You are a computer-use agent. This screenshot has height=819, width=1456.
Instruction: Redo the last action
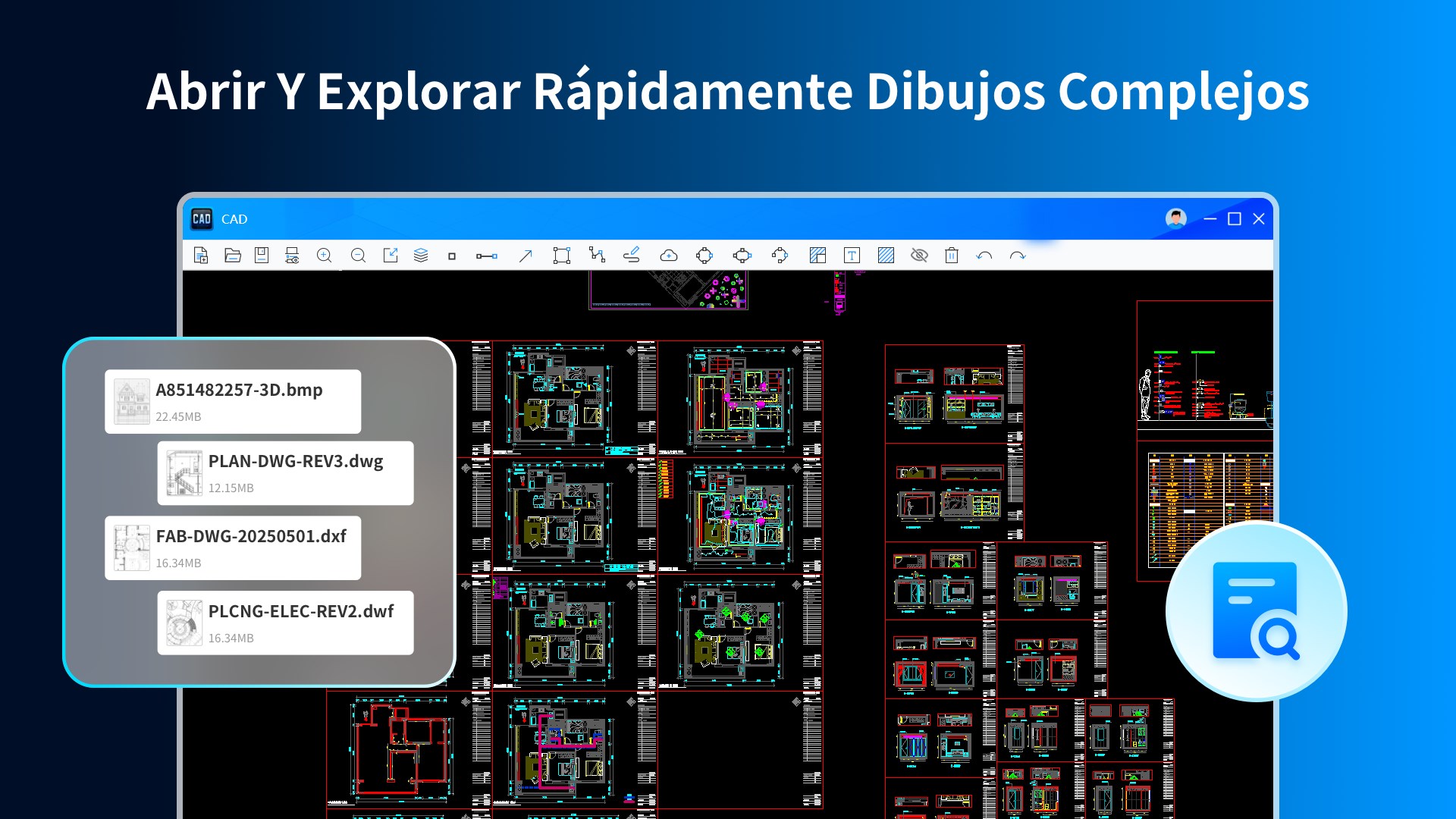tap(1018, 256)
